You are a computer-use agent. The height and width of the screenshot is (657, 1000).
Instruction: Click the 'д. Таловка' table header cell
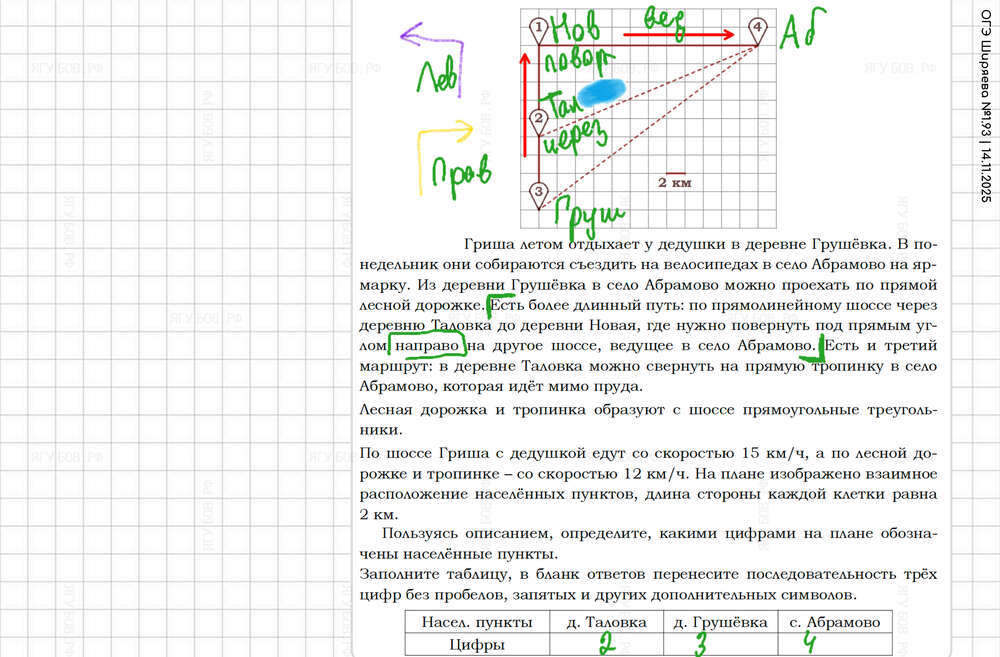coord(607,622)
